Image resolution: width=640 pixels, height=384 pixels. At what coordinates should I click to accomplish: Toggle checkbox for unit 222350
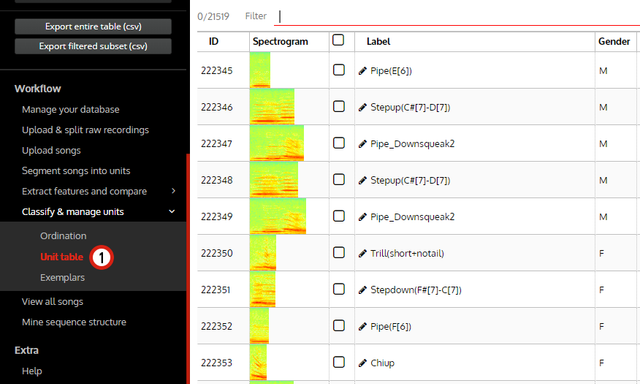pyautogui.click(x=339, y=253)
